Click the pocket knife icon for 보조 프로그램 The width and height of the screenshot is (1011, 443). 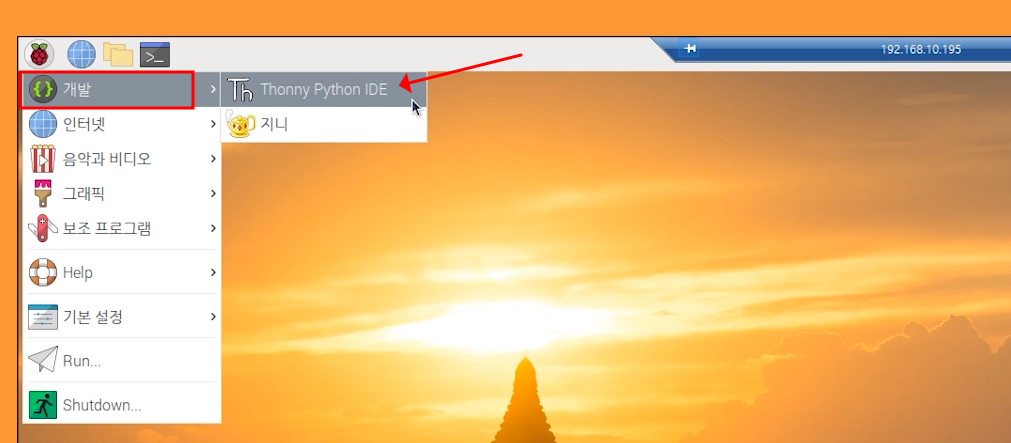43,228
